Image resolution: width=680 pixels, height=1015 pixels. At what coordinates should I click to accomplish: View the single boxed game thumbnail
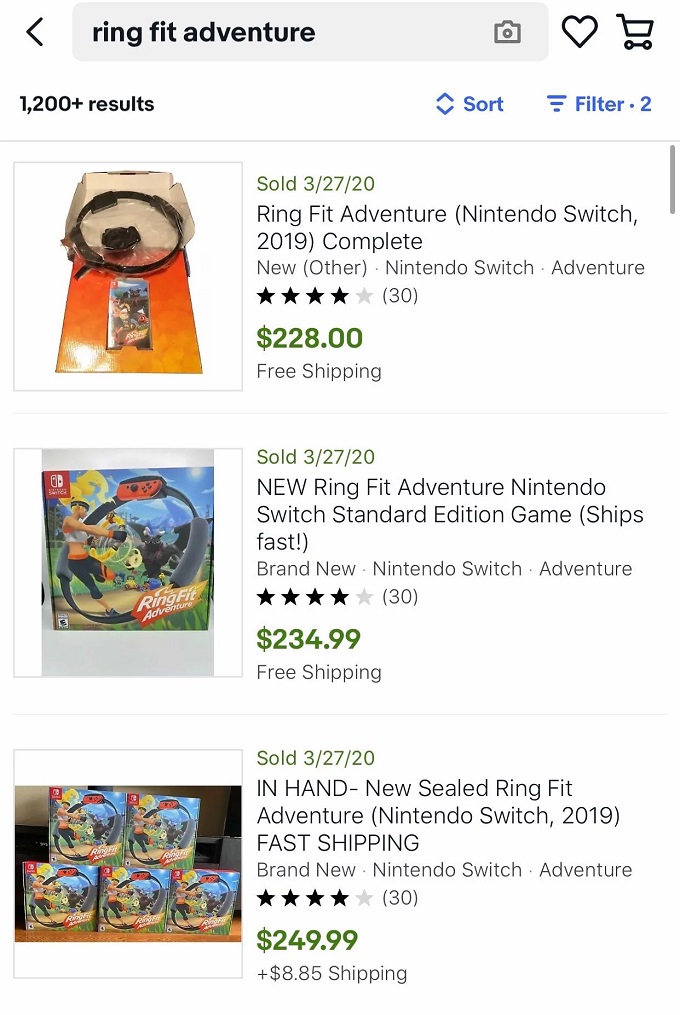(x=128, y=563)
